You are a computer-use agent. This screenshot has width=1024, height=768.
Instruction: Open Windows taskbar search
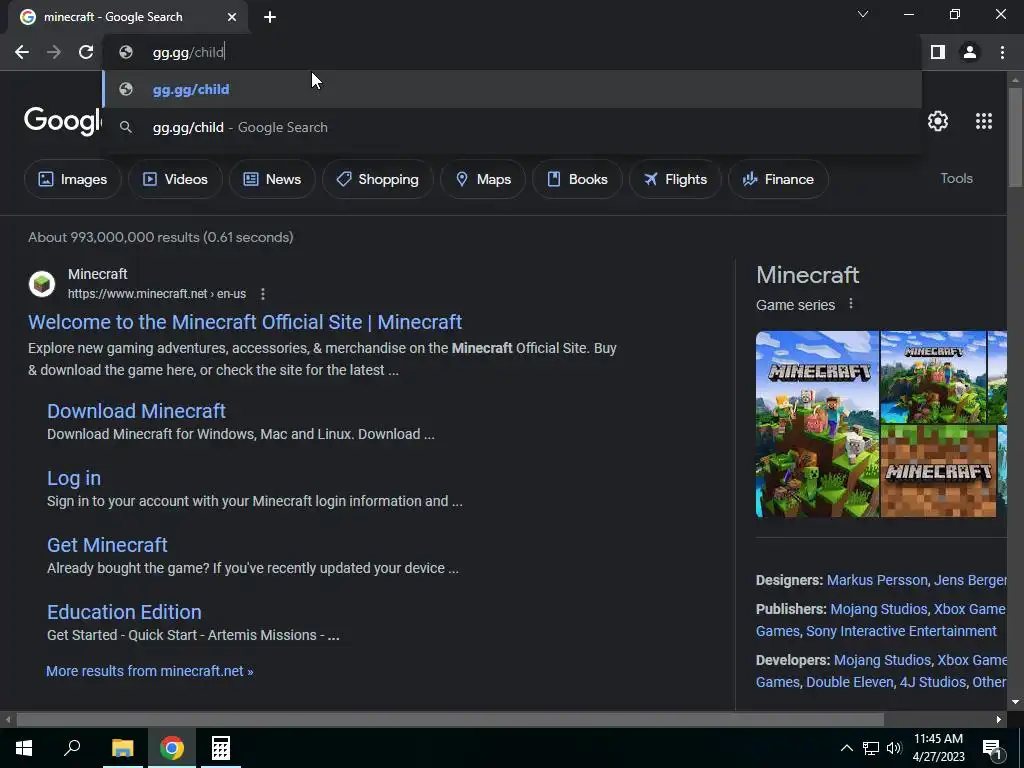72,748
